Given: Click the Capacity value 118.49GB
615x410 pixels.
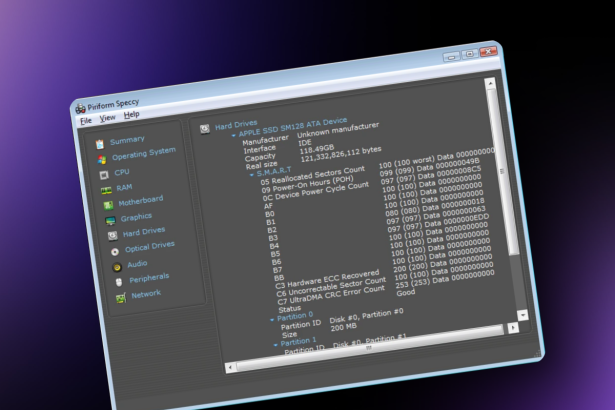Looking at the screenshot, I should [317, 149].
